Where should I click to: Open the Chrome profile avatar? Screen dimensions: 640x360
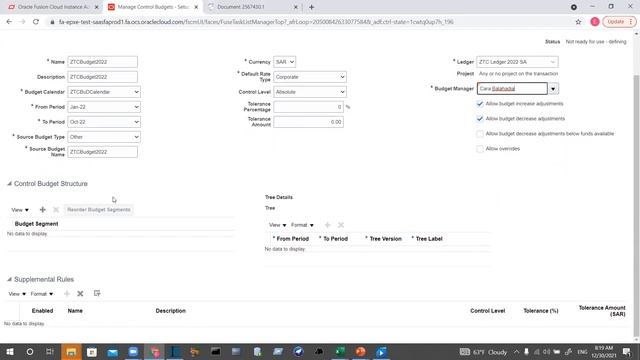tap(595, 22)
